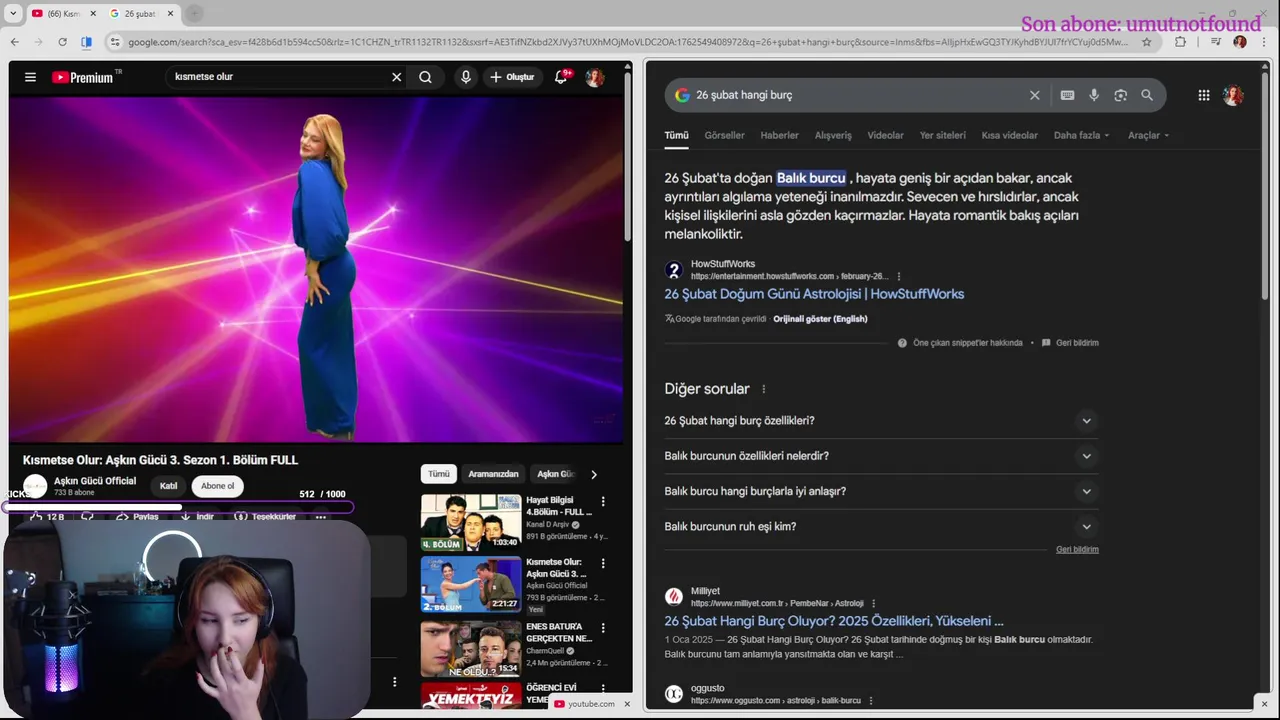This screenshot has width=1280, height=720.
Task: Select the Aramanızdan filter chip
Action: [x=494, y=474]
